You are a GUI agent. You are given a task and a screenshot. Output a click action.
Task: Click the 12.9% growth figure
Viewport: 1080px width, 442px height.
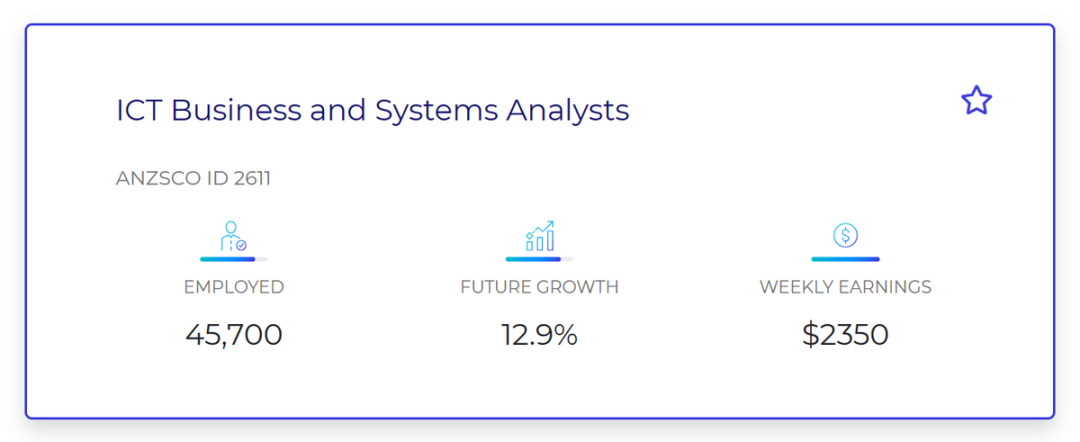[x=539, y=335]
